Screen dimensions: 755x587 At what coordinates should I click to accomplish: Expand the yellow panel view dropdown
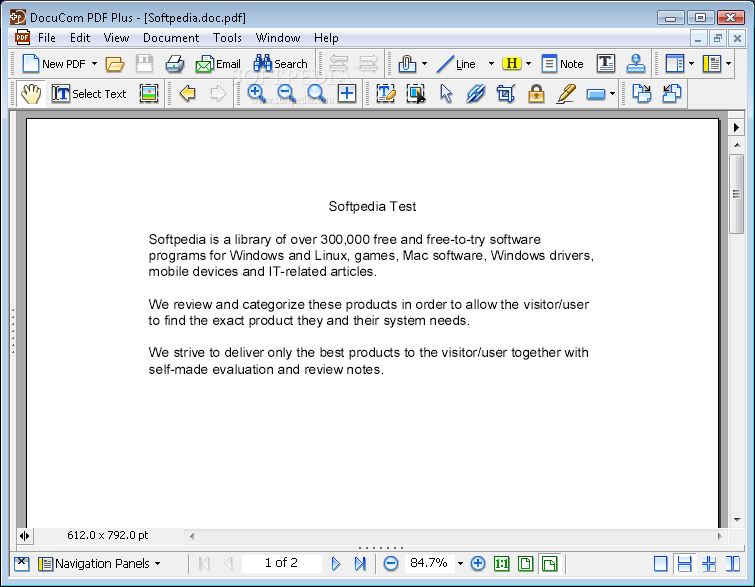(729, 64)
